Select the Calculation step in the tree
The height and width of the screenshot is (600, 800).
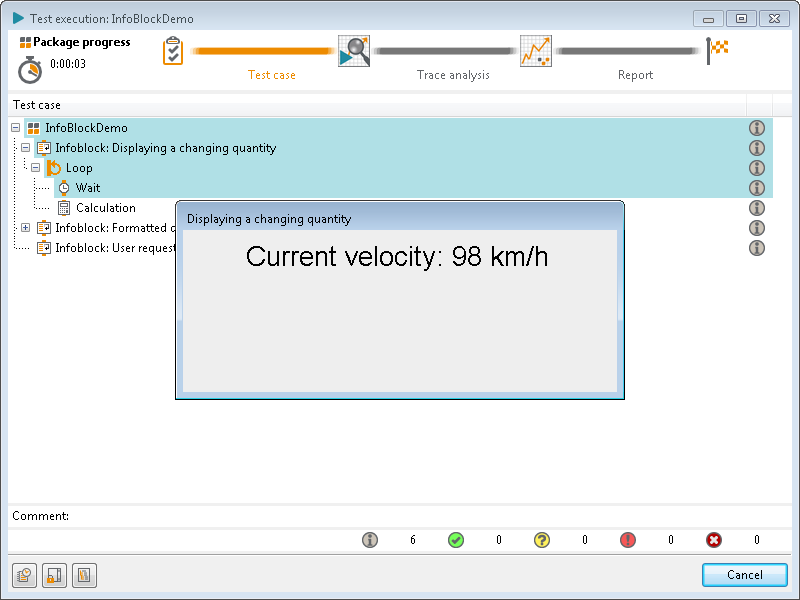[x=106, y=208]
